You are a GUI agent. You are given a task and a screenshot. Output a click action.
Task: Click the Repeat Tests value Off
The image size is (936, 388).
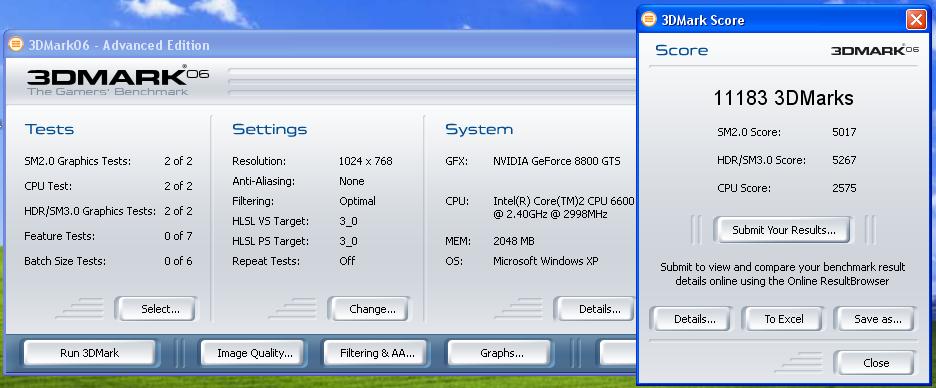(347, 261)
